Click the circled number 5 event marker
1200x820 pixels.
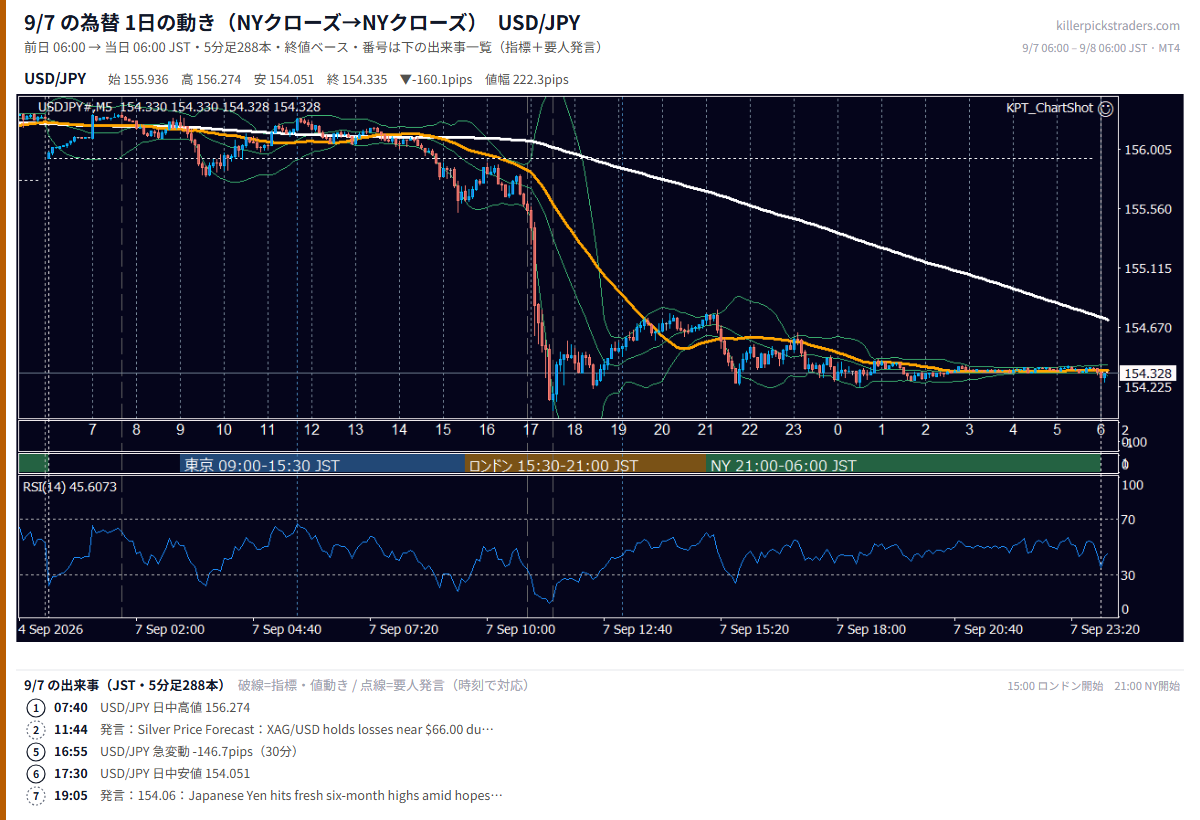36,752
